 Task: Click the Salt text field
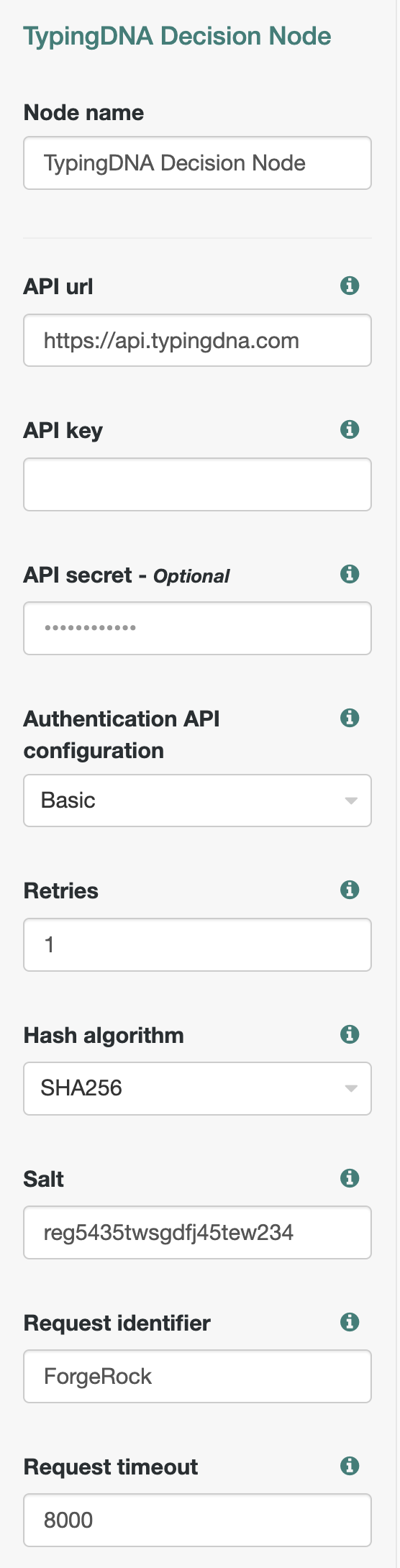pyautogui.click(x=197, y=1232)
